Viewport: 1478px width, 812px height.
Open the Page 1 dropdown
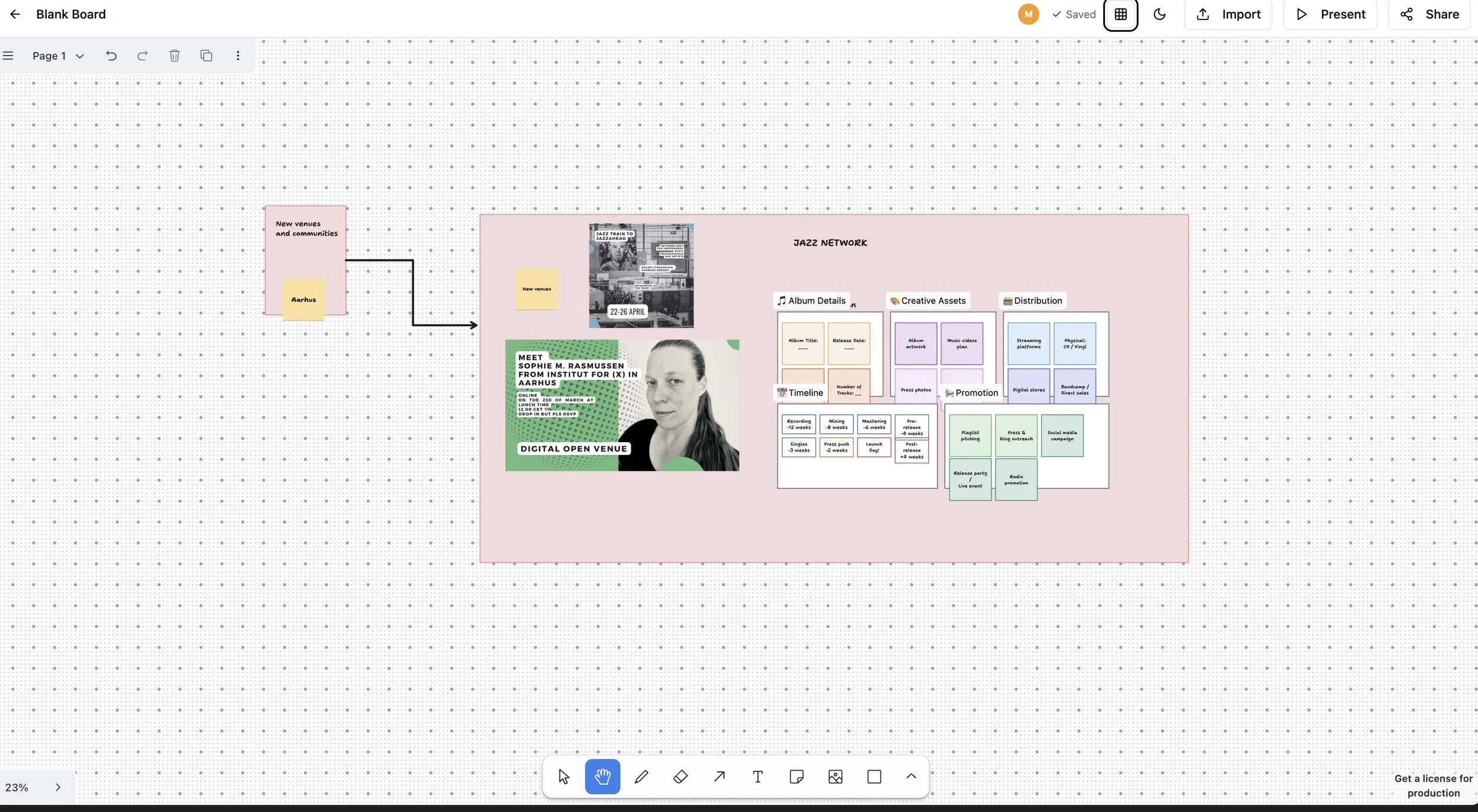(58, 56)
